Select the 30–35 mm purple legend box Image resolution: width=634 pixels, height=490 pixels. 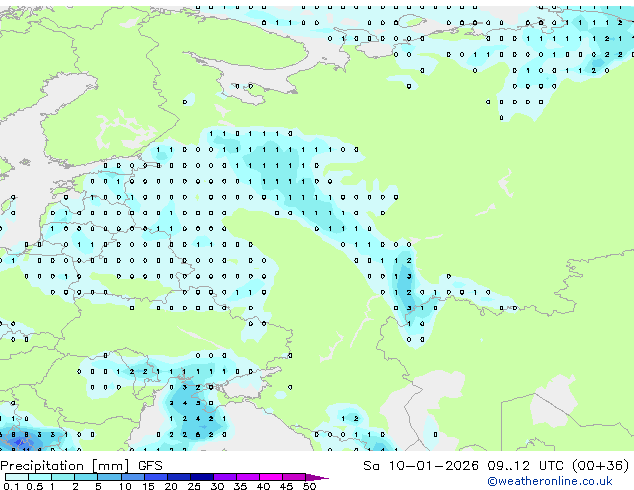[x=225, y=477]
